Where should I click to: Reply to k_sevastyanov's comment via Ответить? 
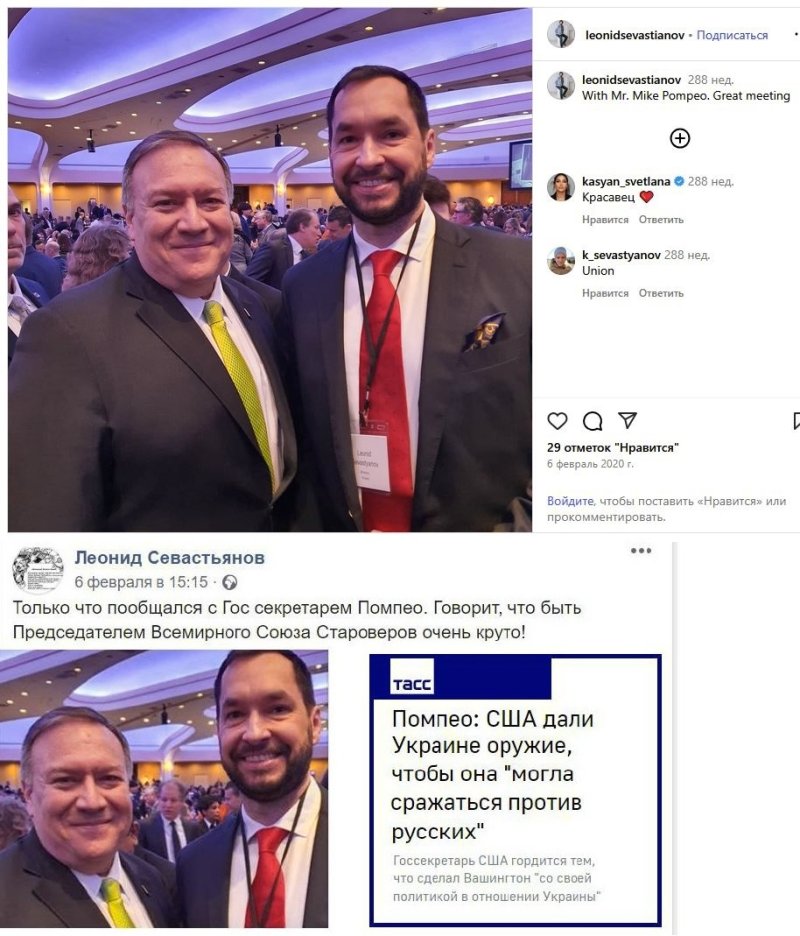point(661,293)
